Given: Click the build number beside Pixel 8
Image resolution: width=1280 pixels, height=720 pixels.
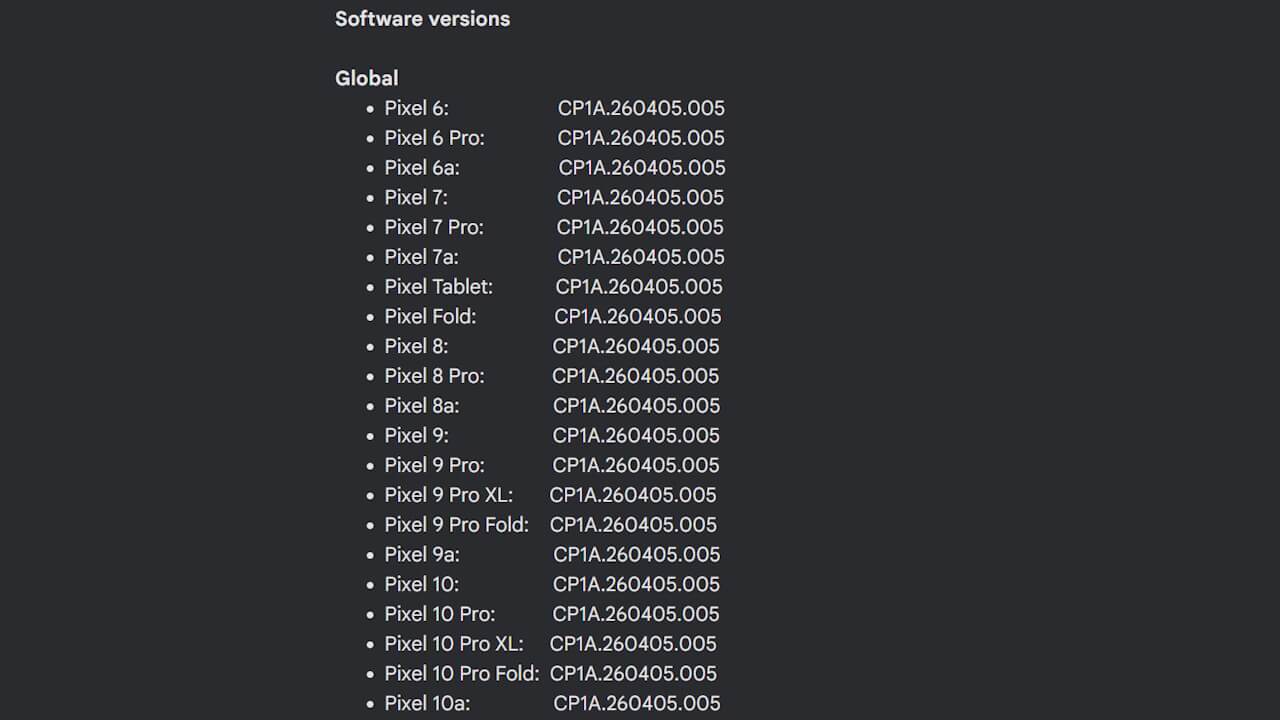Looking at the screenshot, I should coord(636,346).
